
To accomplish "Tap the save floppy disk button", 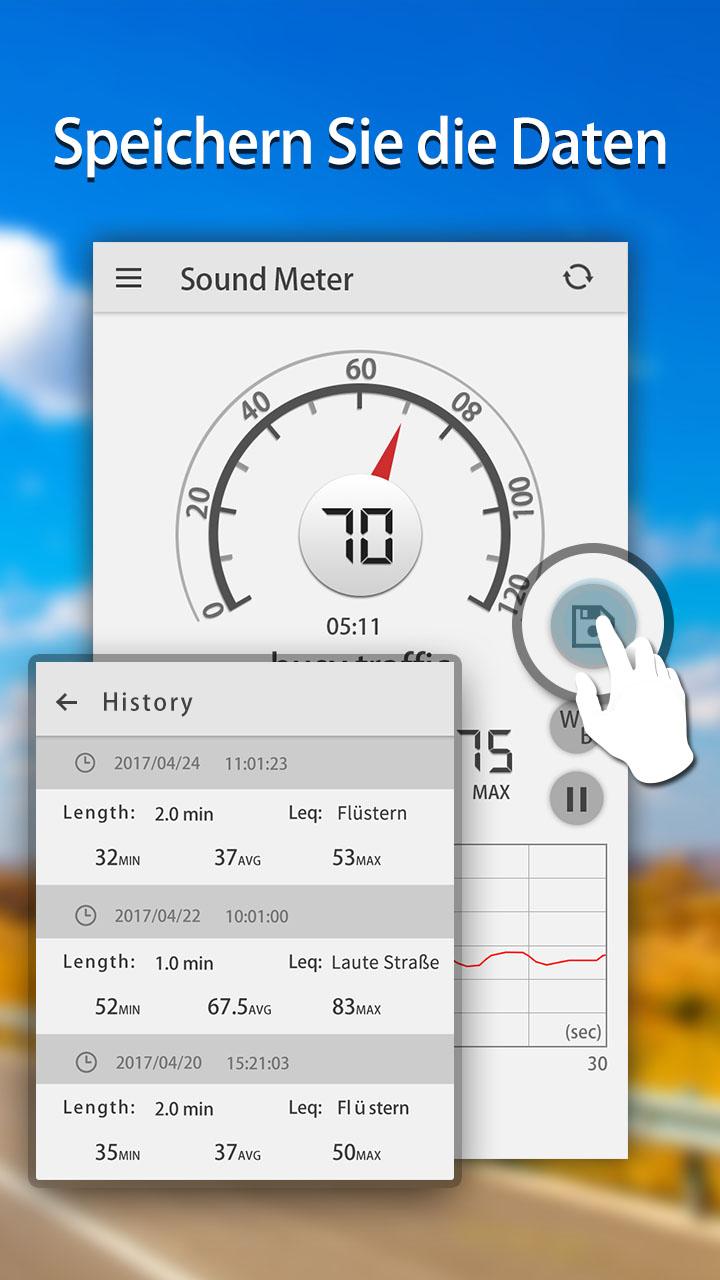I will [x=592, y=625].
